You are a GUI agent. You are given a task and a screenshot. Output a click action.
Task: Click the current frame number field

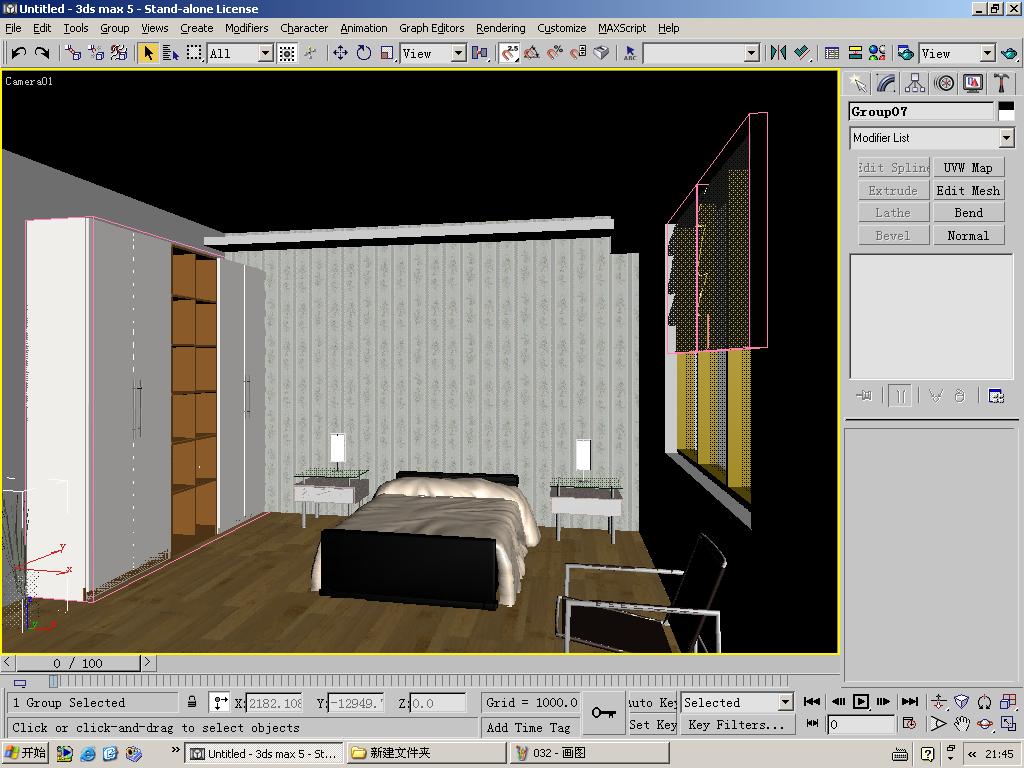pos(860,724)
